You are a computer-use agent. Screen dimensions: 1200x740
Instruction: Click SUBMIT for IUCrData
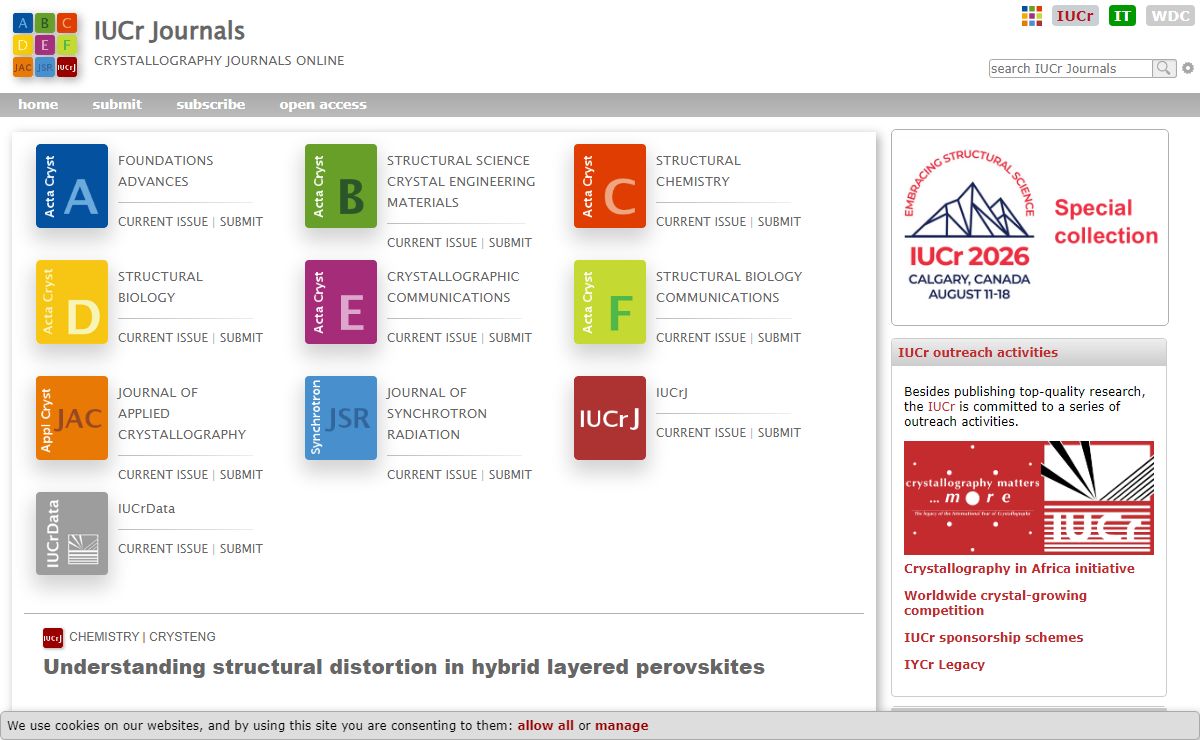[241, 549]
